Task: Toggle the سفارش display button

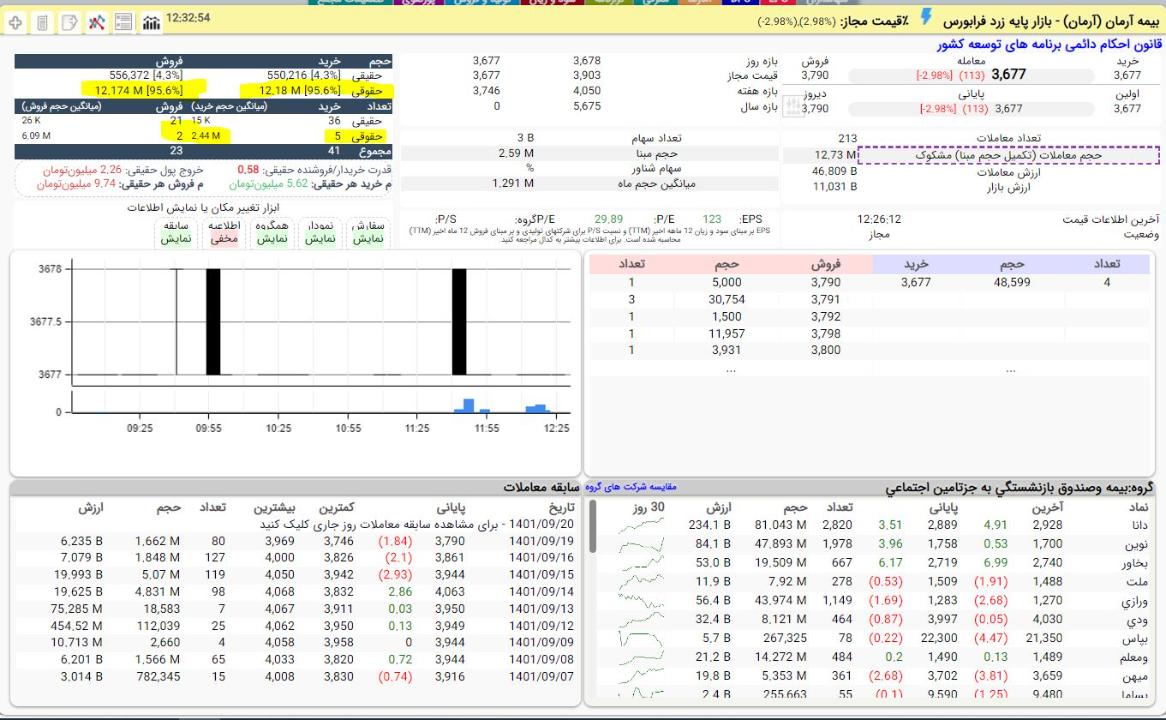Action: click(368, 233)
